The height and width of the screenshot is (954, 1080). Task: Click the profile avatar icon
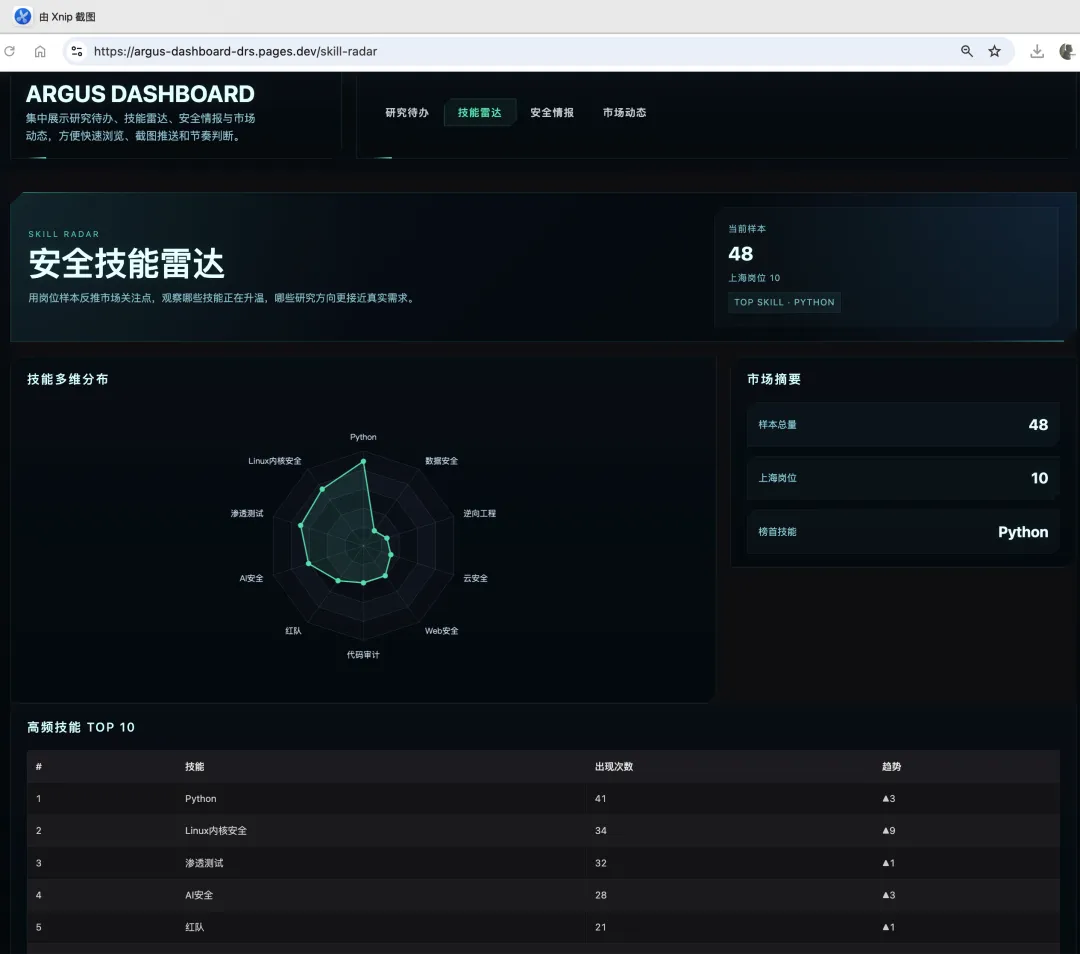pyautogui.click(x=1067, y=51)
